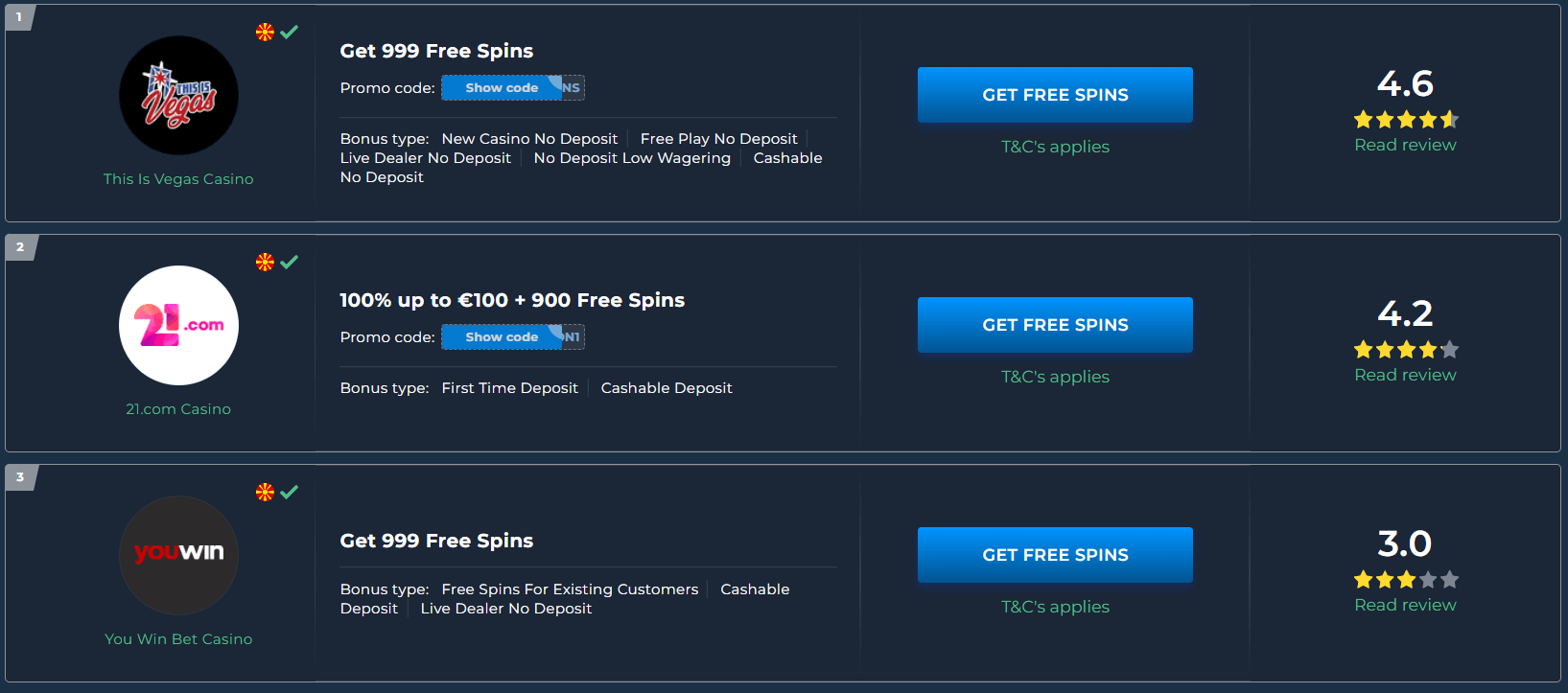This screenshot has width=1568, height=693.
Task: Open T&C's applies for 21.com offer
Action: [1055, 377]
